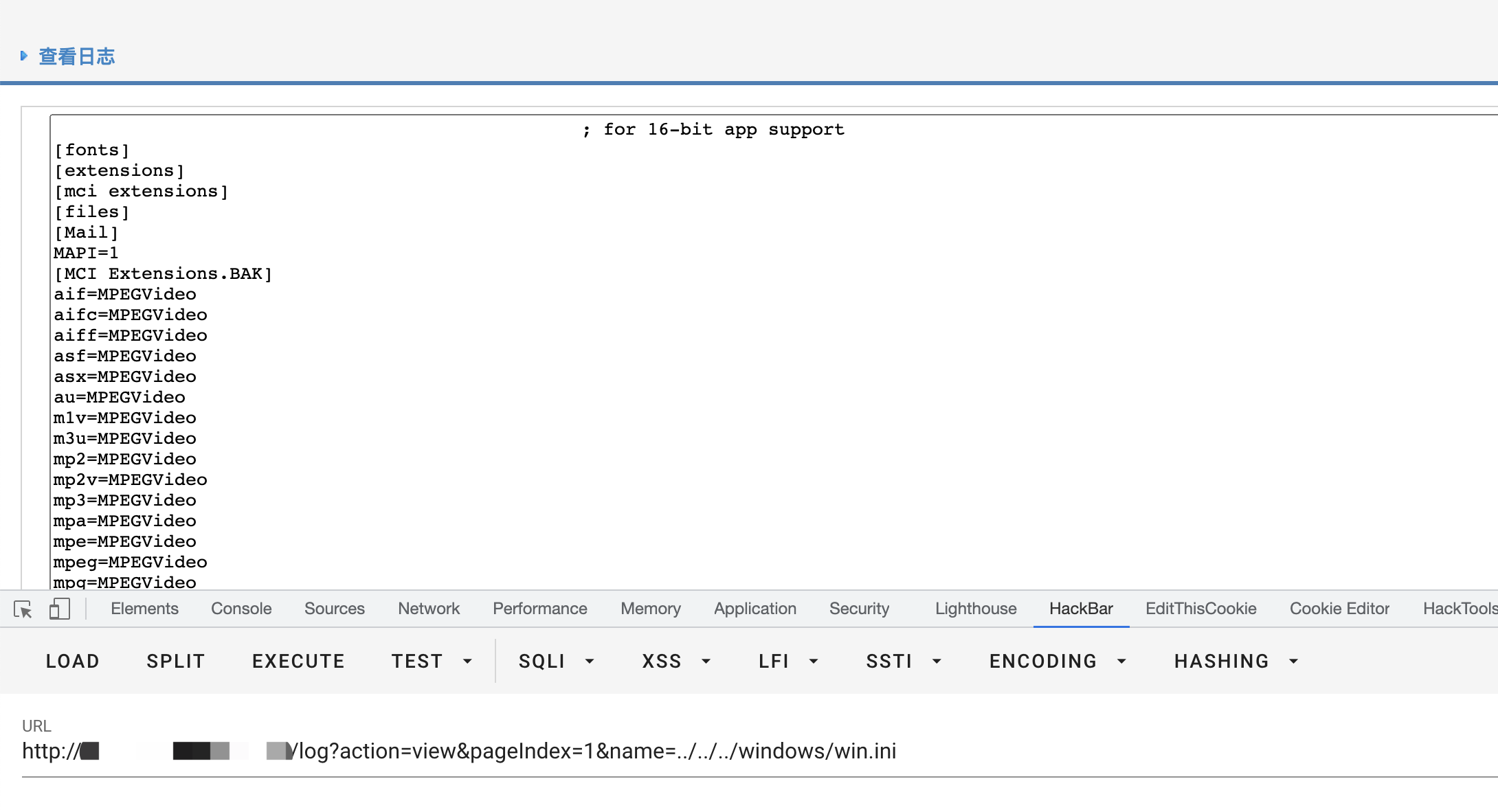
Task: Expand the 查看日志 triangle arrow
Action: [x=24, y=56]
